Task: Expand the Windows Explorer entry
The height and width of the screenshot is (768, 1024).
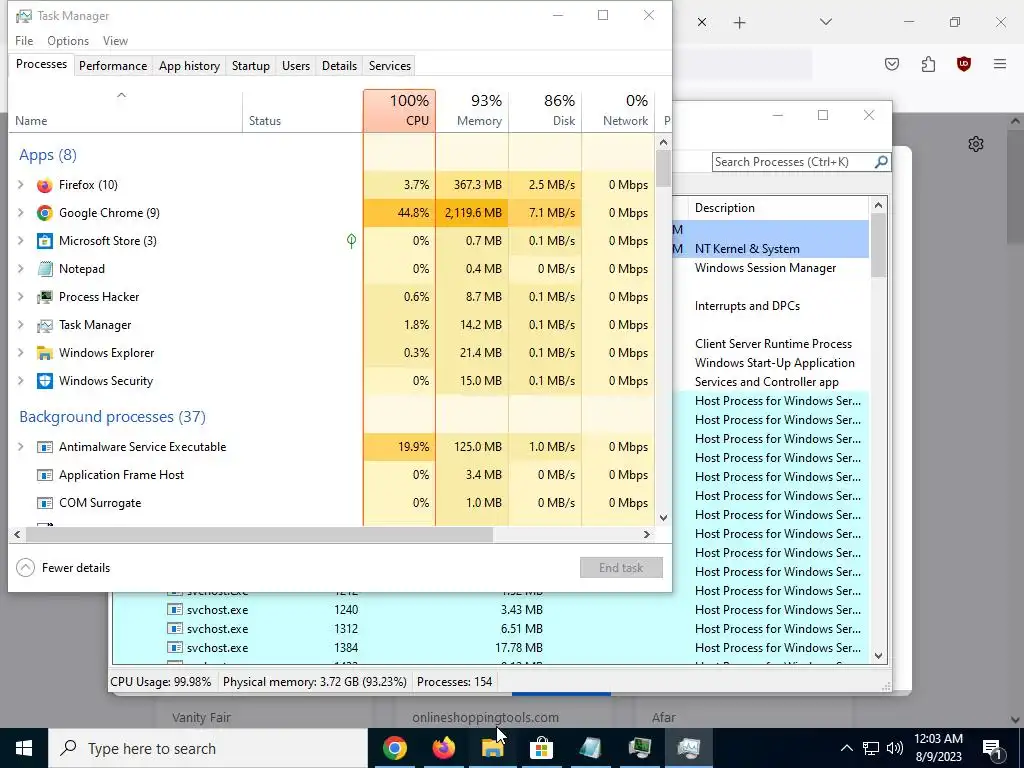Action: [21, 353]
